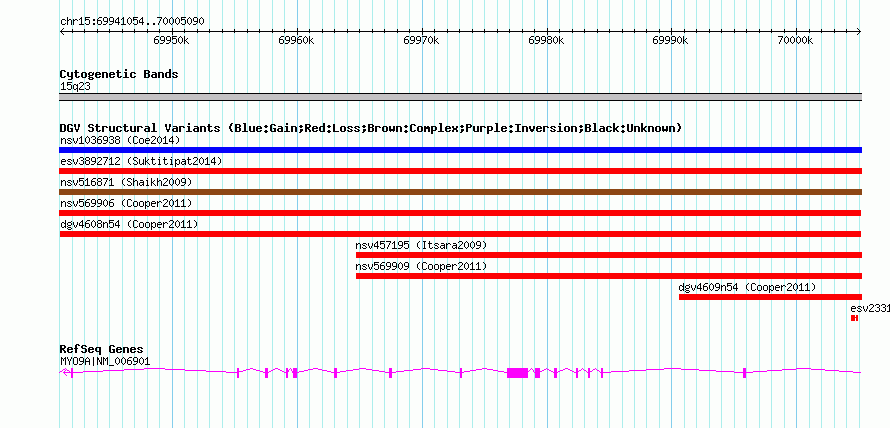The image size is (890, 428).
Task: Select the red loss bar for dgv4608n54
Action: click(x=460, y=234)
